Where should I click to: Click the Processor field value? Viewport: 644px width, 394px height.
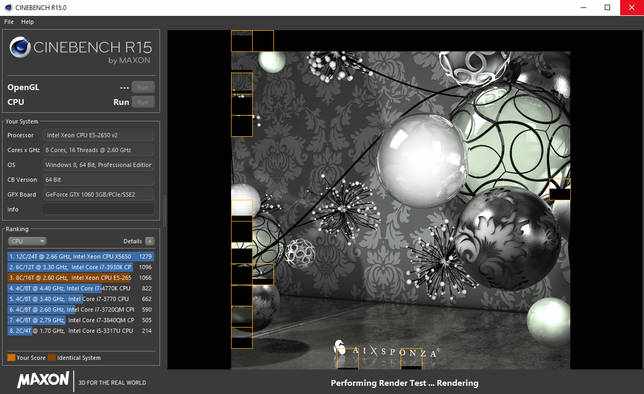[99, 135]
